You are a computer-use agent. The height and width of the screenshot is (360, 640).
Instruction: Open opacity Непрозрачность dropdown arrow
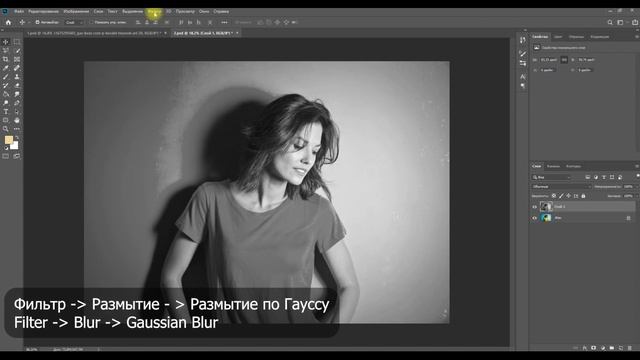tap(636, 187)
